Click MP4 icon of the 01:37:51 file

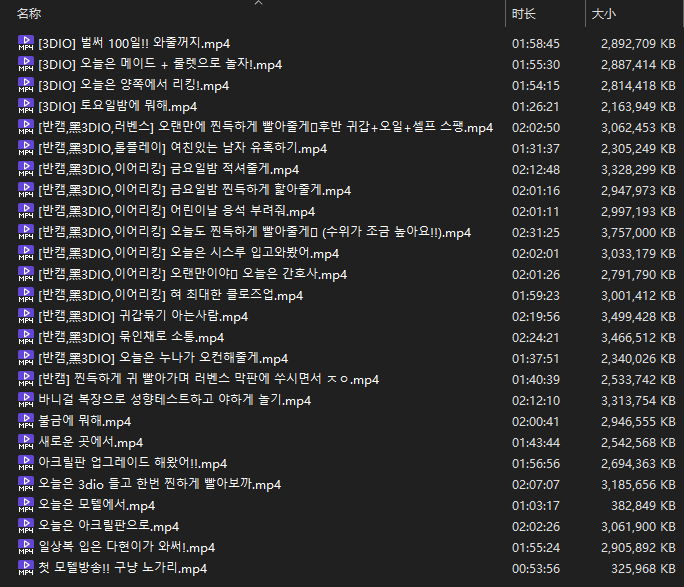click(26, 358)
